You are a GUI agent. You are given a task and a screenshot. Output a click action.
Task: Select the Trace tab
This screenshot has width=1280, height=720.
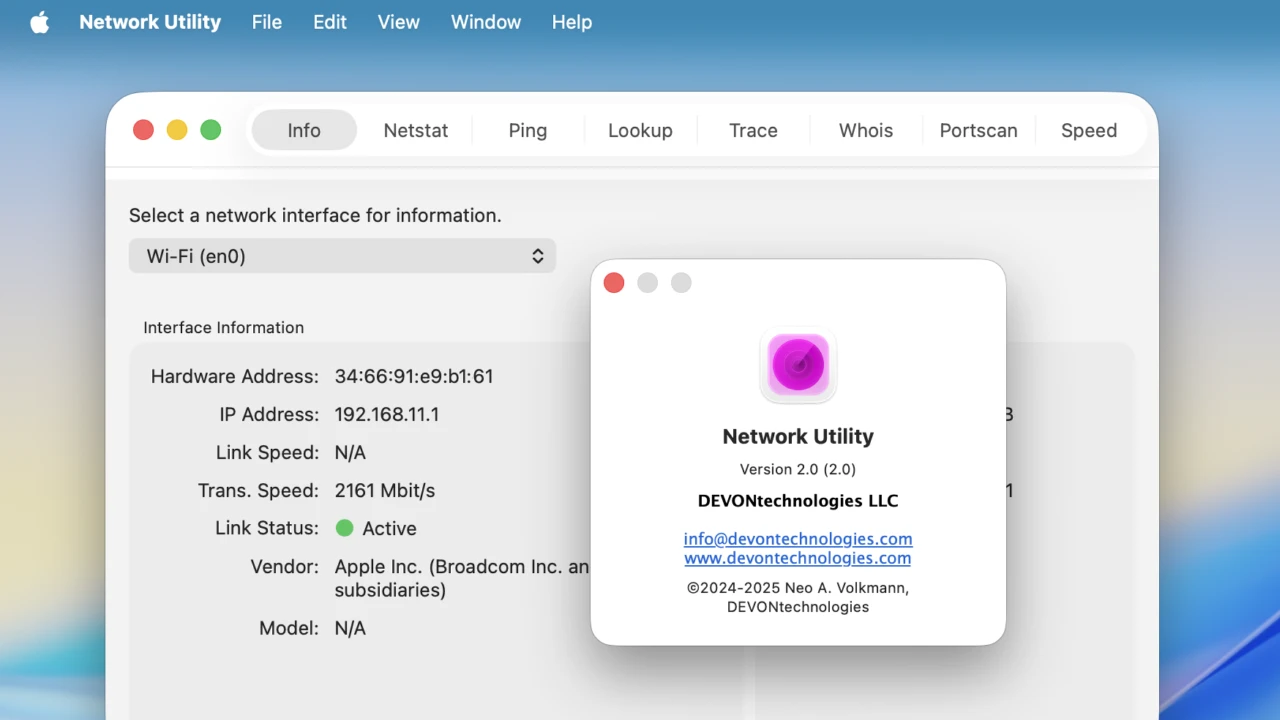pos(753,130)
